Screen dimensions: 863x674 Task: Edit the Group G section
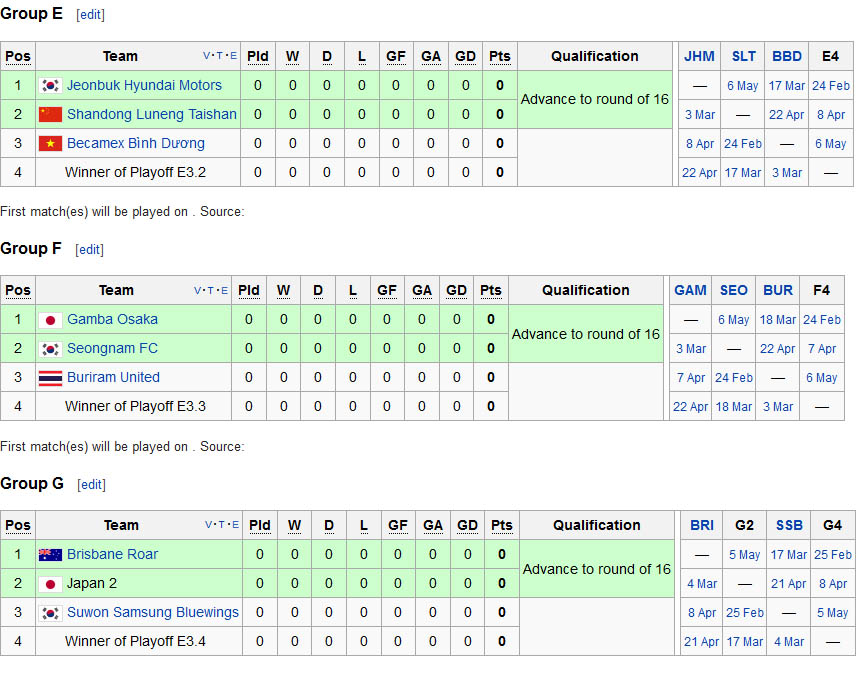coord(92,484)
